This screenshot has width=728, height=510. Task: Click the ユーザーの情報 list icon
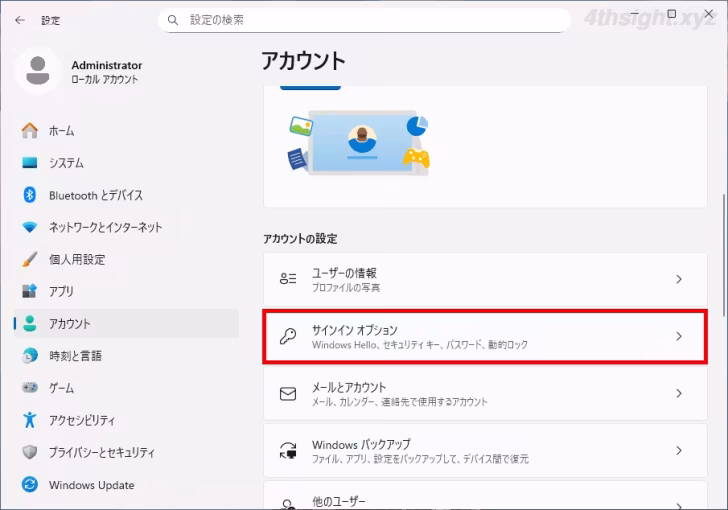click(288, 279)
